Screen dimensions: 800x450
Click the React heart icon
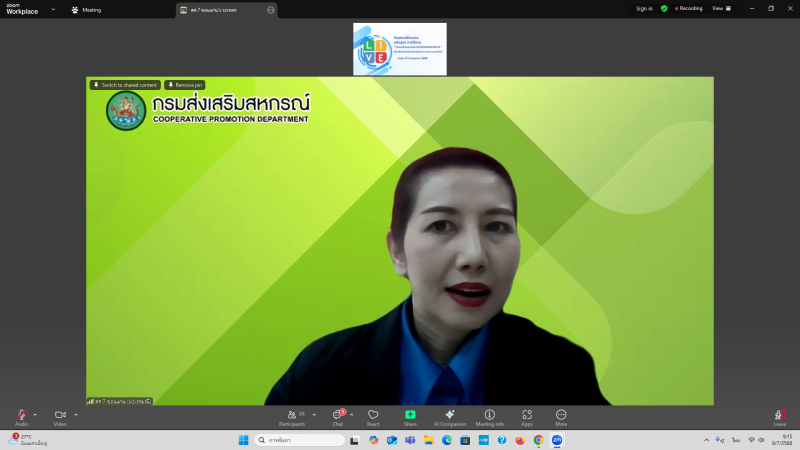click(373, 415)
